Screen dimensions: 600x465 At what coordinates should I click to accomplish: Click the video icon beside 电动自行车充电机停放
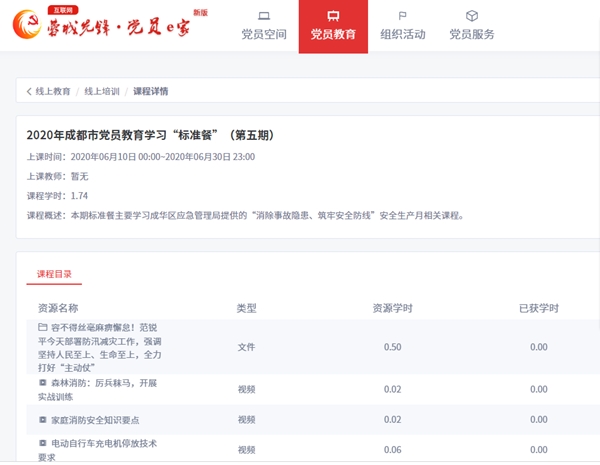[x=42, y=442]
